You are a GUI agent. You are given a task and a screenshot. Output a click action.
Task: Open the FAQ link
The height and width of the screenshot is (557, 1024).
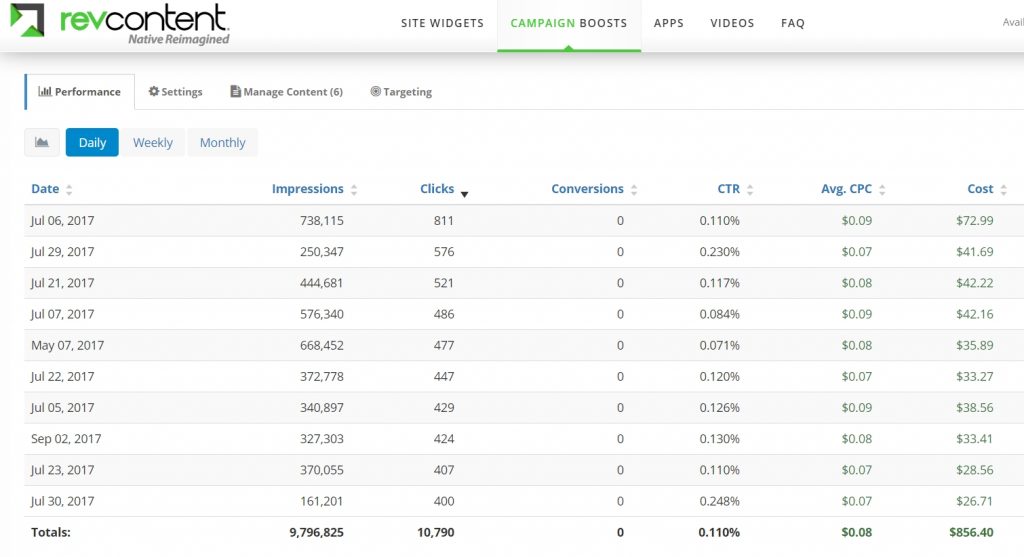pyautogui.click(x=793, y=23)
